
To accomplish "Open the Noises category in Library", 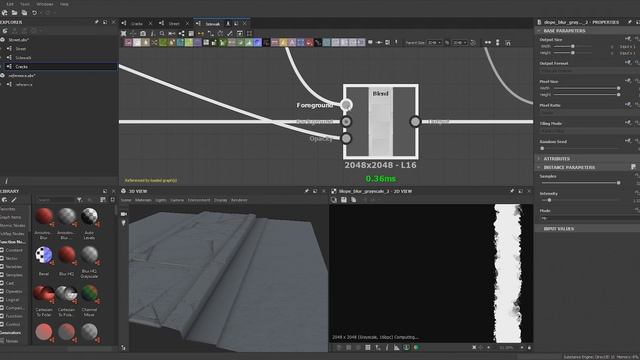I will (x=12, y=341).
